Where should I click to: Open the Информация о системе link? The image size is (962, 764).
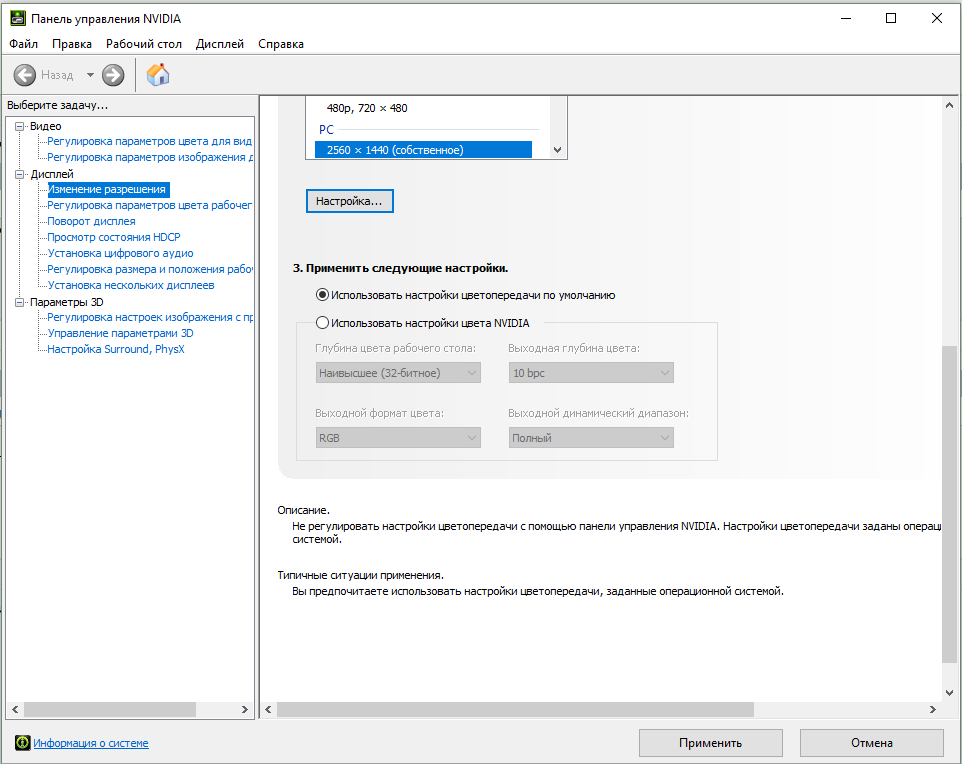(91, 743)
